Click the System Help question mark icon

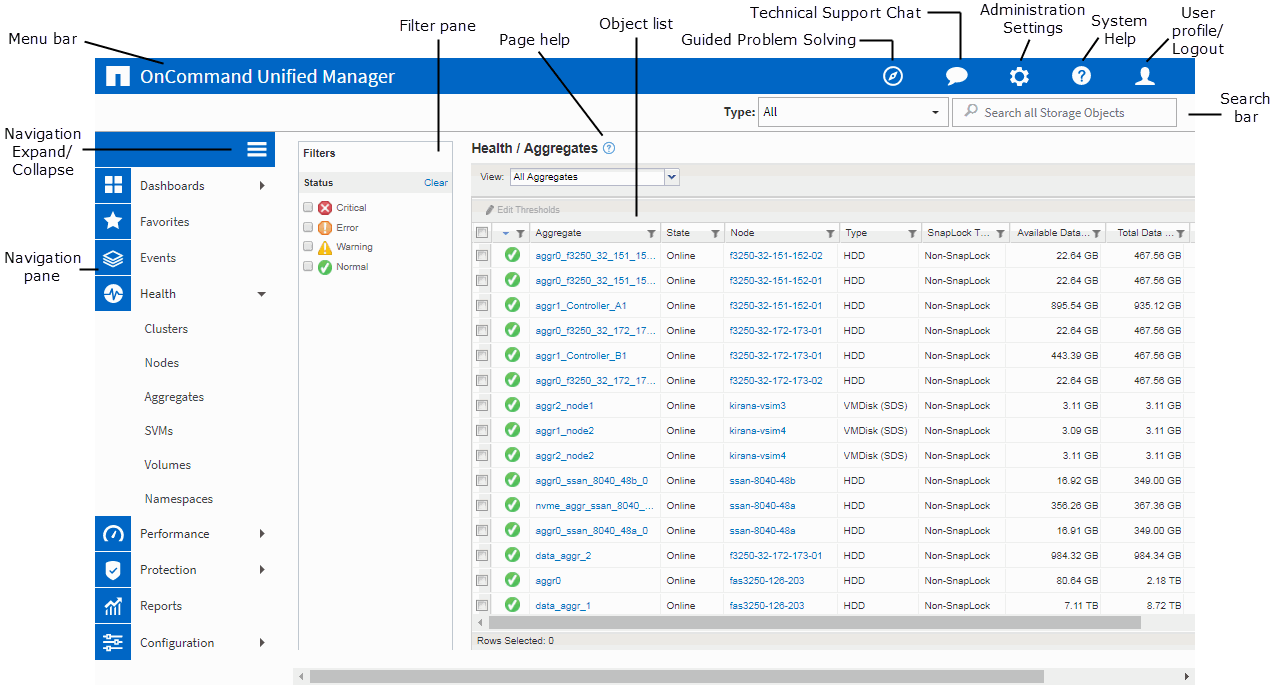tap(1081, 77)
